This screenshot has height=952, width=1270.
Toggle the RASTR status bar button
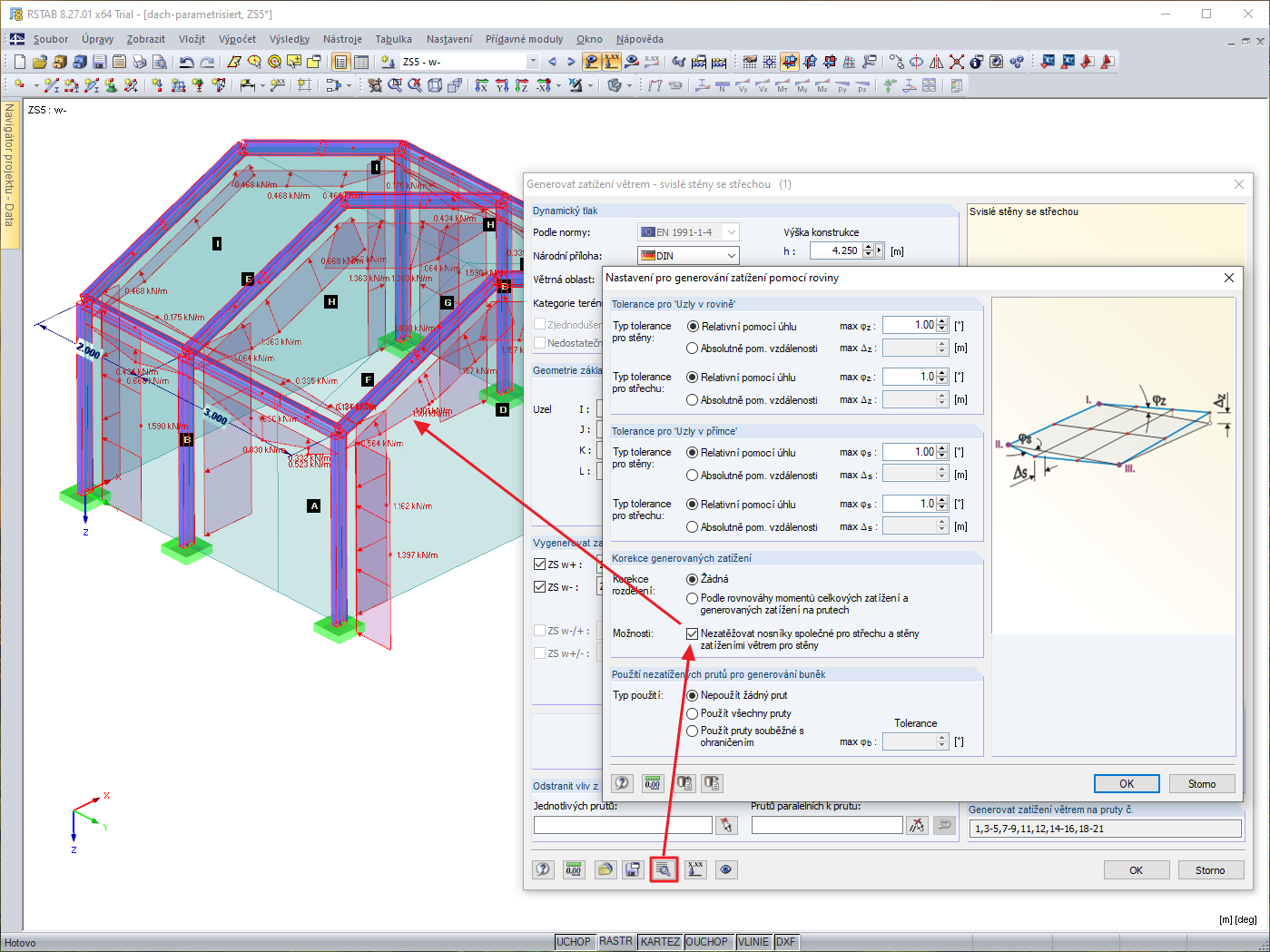615,942
